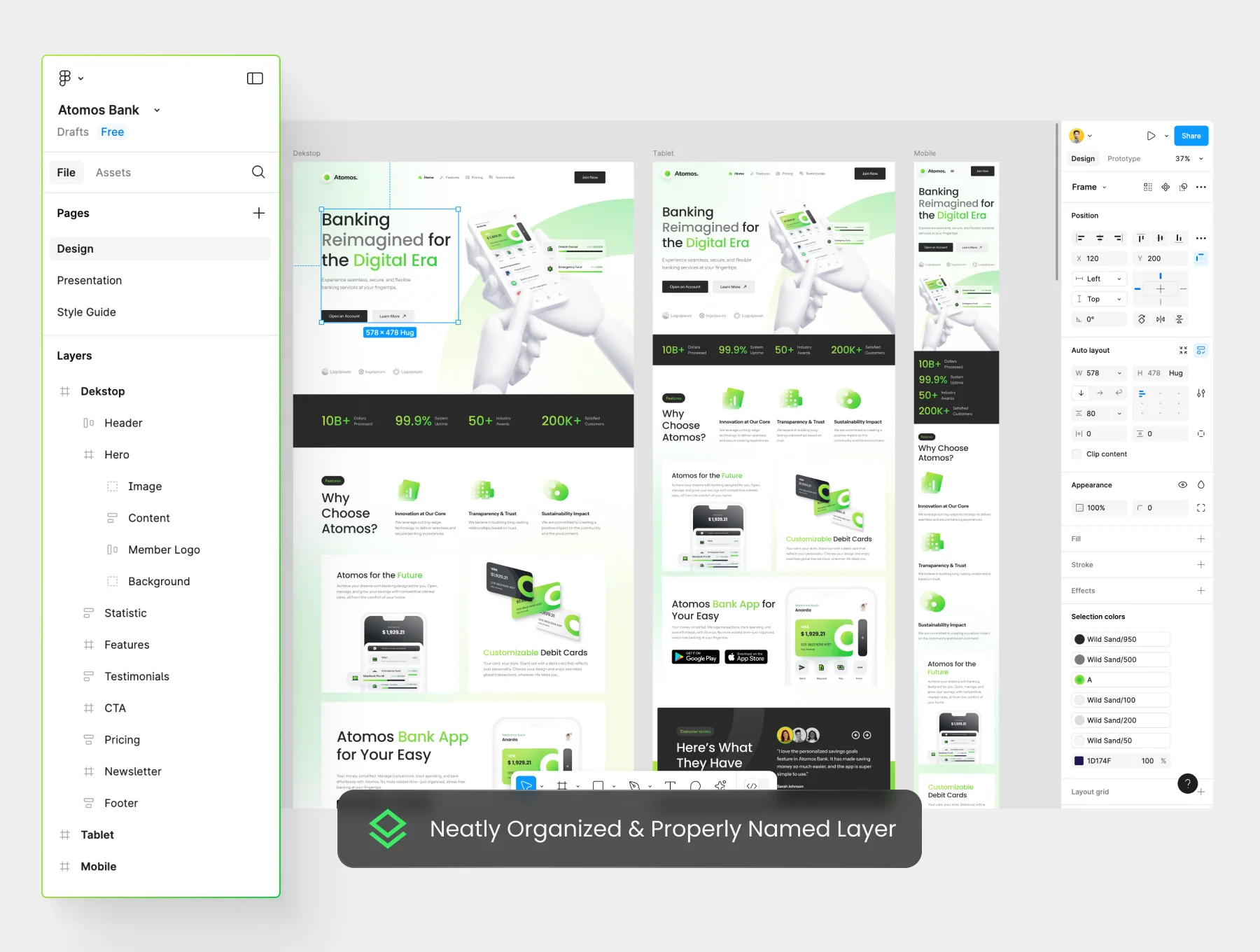
Task: Switch to the Assets tab
Action: point(113,172)
